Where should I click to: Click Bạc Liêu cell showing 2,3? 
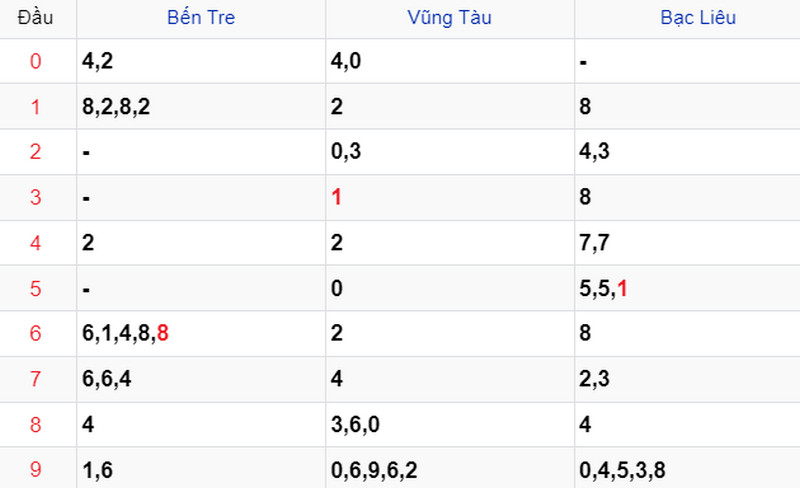click(x=687, y=379)
